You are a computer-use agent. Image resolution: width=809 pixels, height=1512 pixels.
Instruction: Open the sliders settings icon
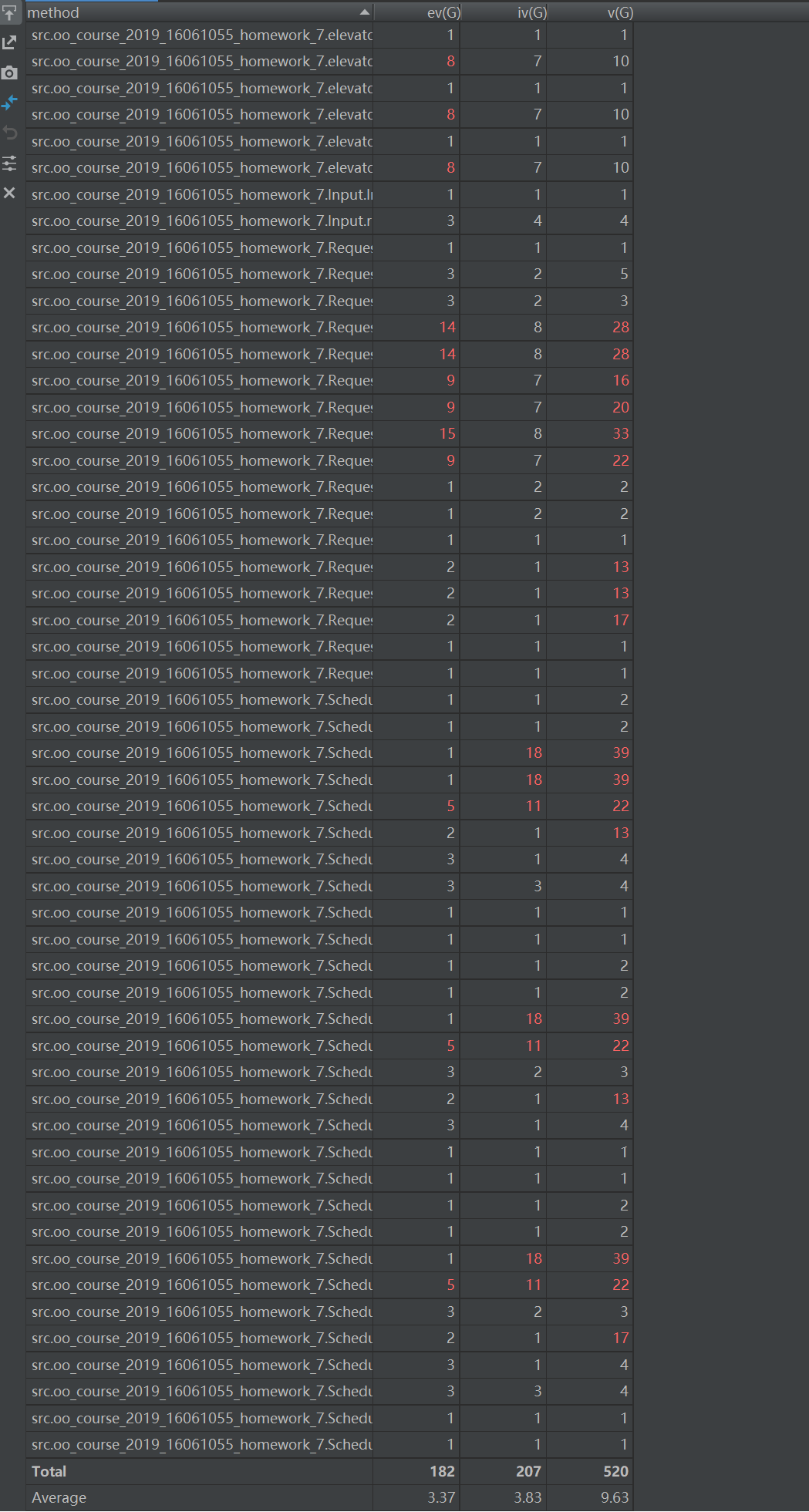point(9,163)
